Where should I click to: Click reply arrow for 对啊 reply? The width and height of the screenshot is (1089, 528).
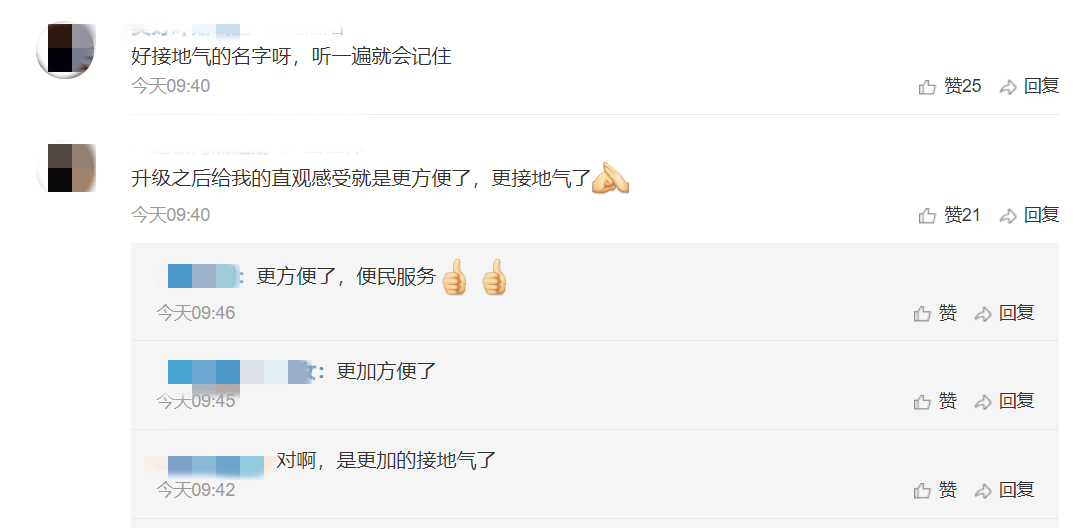pos(983,491)
